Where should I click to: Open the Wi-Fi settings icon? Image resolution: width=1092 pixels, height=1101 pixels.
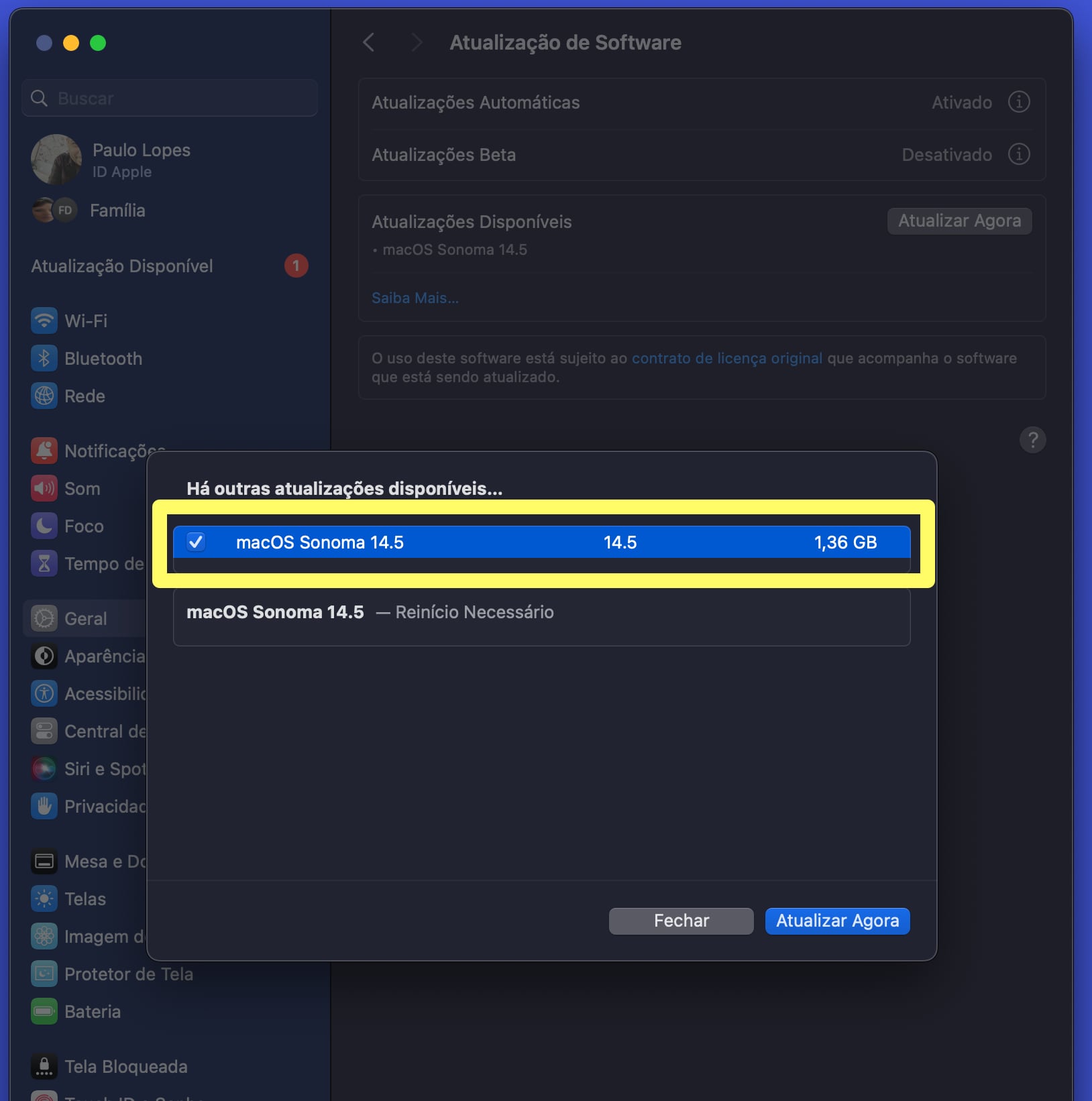coord(44,321)
